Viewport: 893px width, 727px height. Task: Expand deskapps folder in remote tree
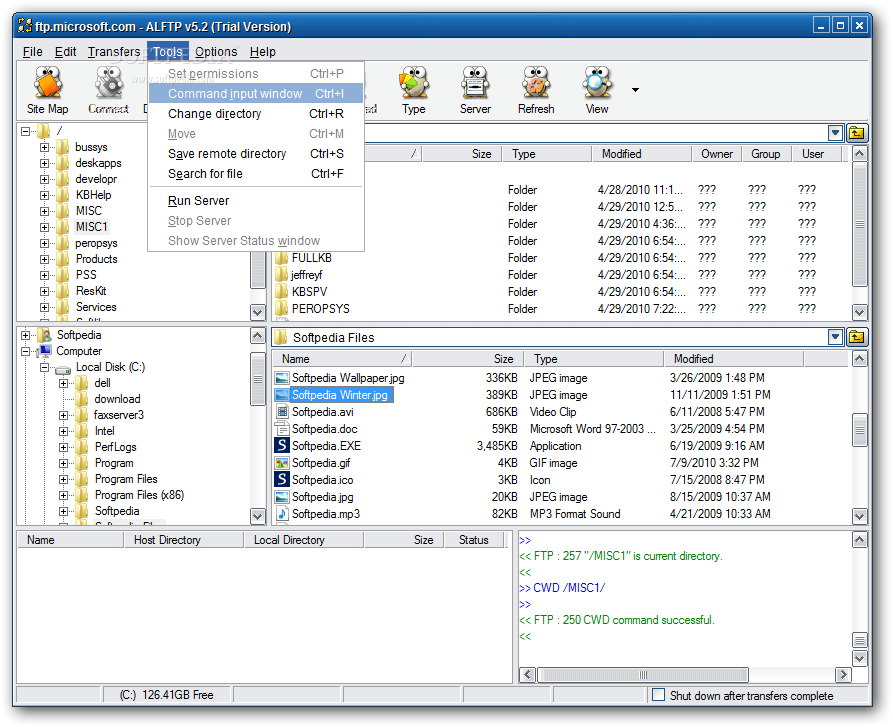click(44, 163)
